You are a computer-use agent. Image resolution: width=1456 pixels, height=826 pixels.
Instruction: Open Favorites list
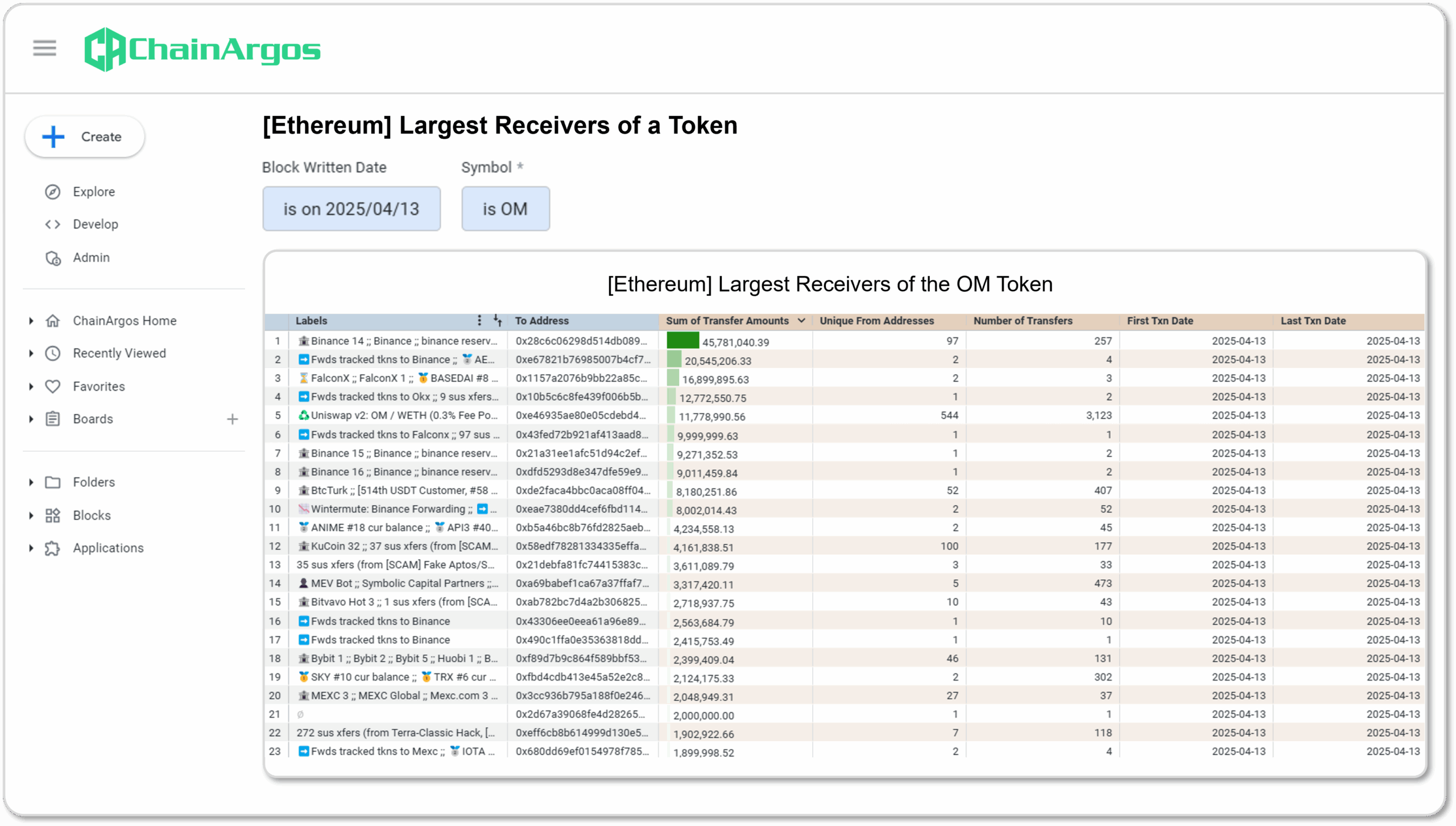(x=99, y=386)
